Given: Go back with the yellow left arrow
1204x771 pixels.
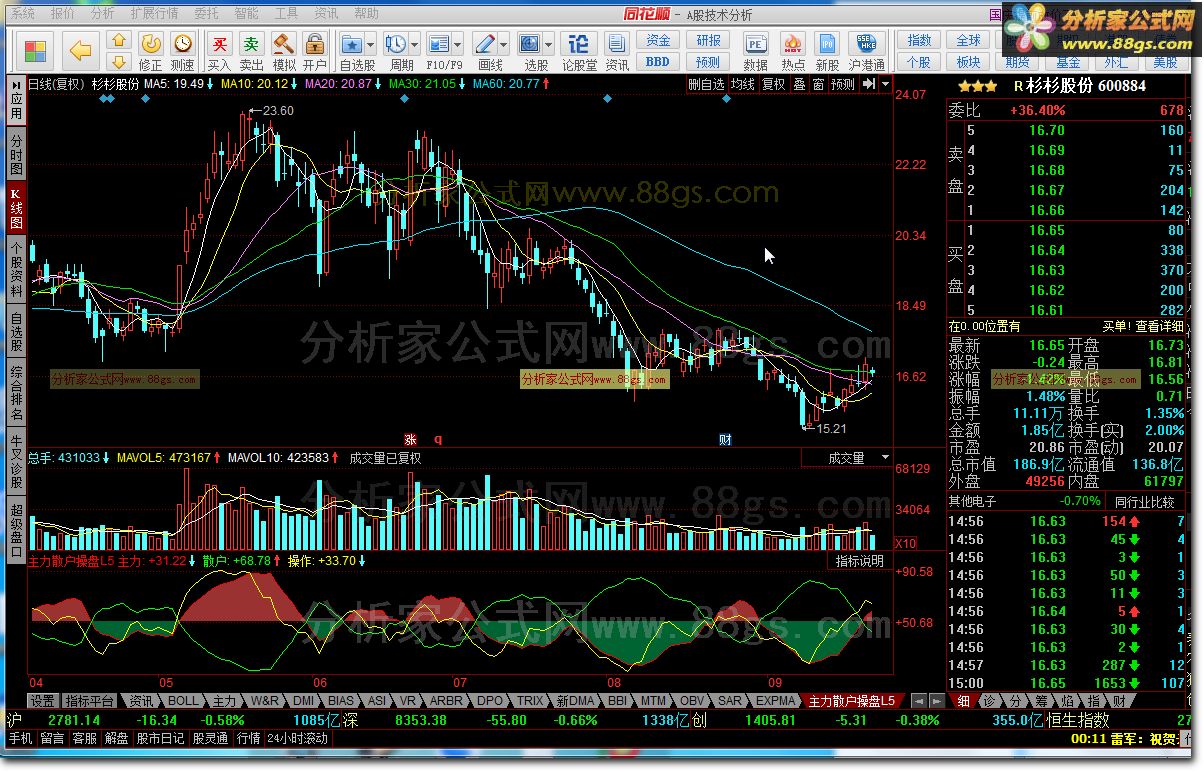Looking at the screenshot, I should (81, 50).
